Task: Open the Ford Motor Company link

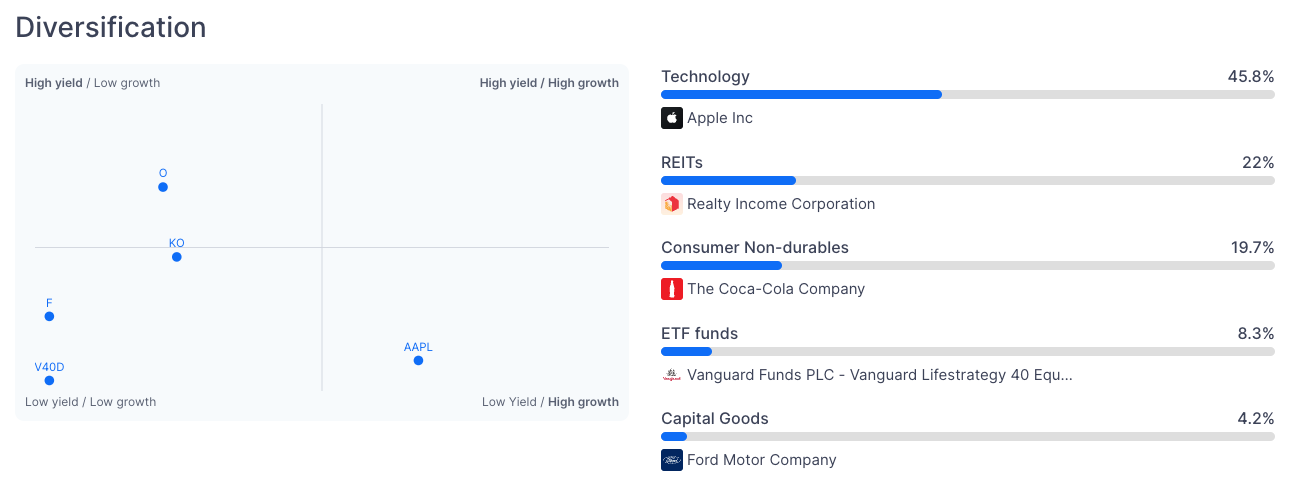Action: coord(762,460)
